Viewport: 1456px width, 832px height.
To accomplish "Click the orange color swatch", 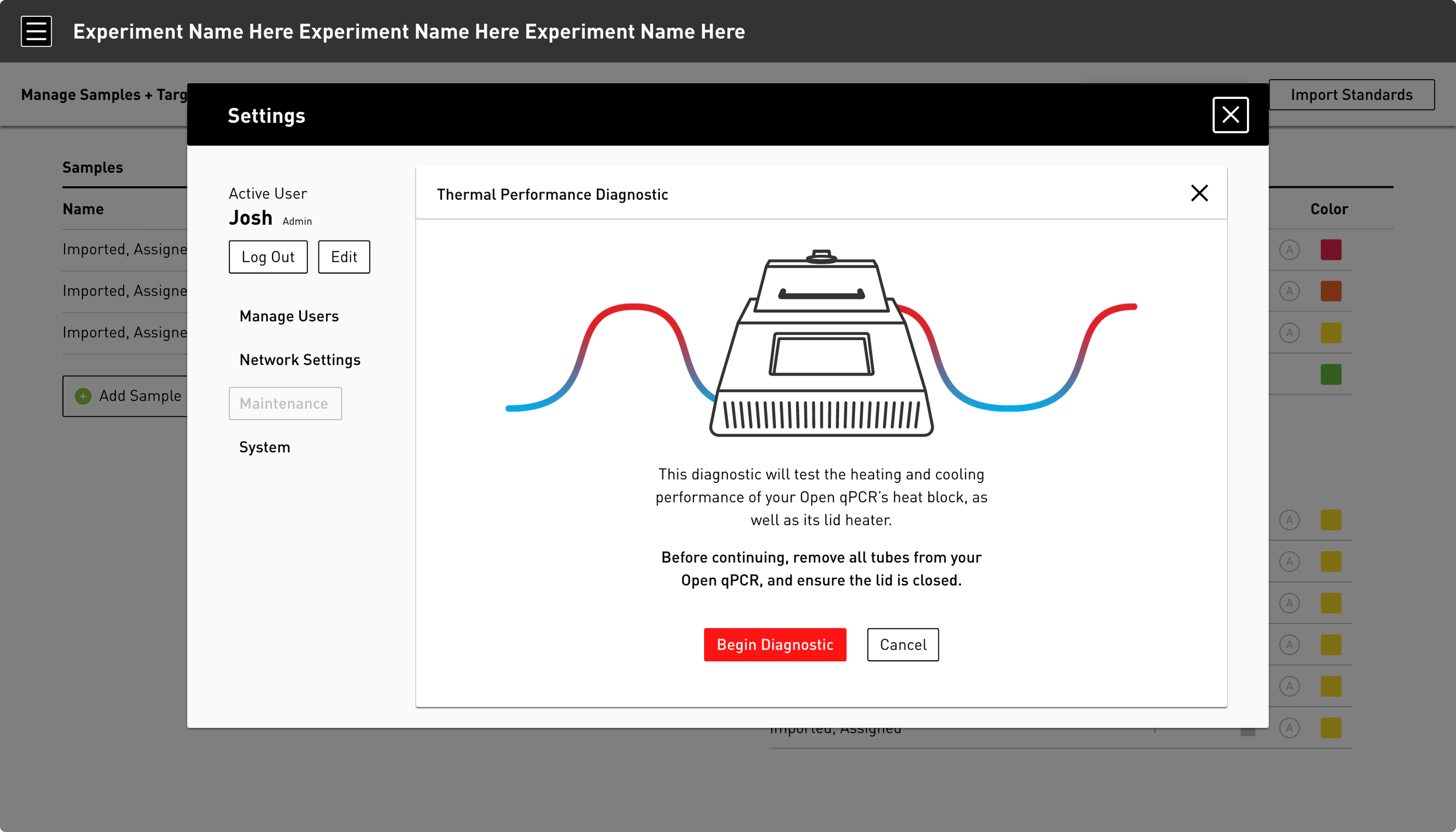I will (1331, 291).
